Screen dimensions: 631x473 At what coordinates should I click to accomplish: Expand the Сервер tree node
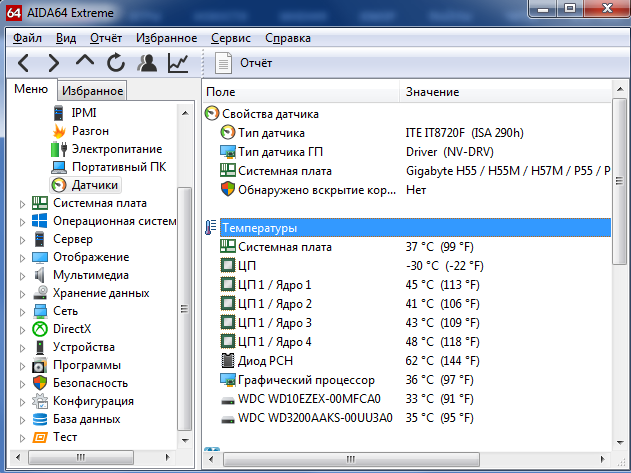[x=22, y=240]
